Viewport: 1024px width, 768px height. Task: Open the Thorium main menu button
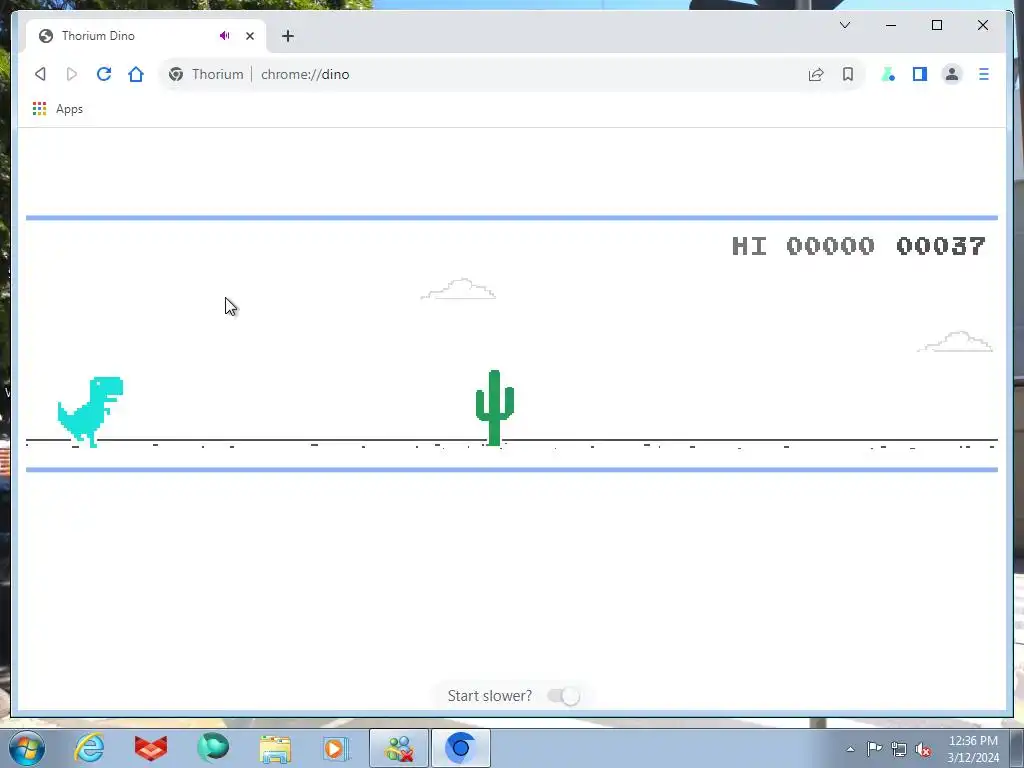[984, 74]
